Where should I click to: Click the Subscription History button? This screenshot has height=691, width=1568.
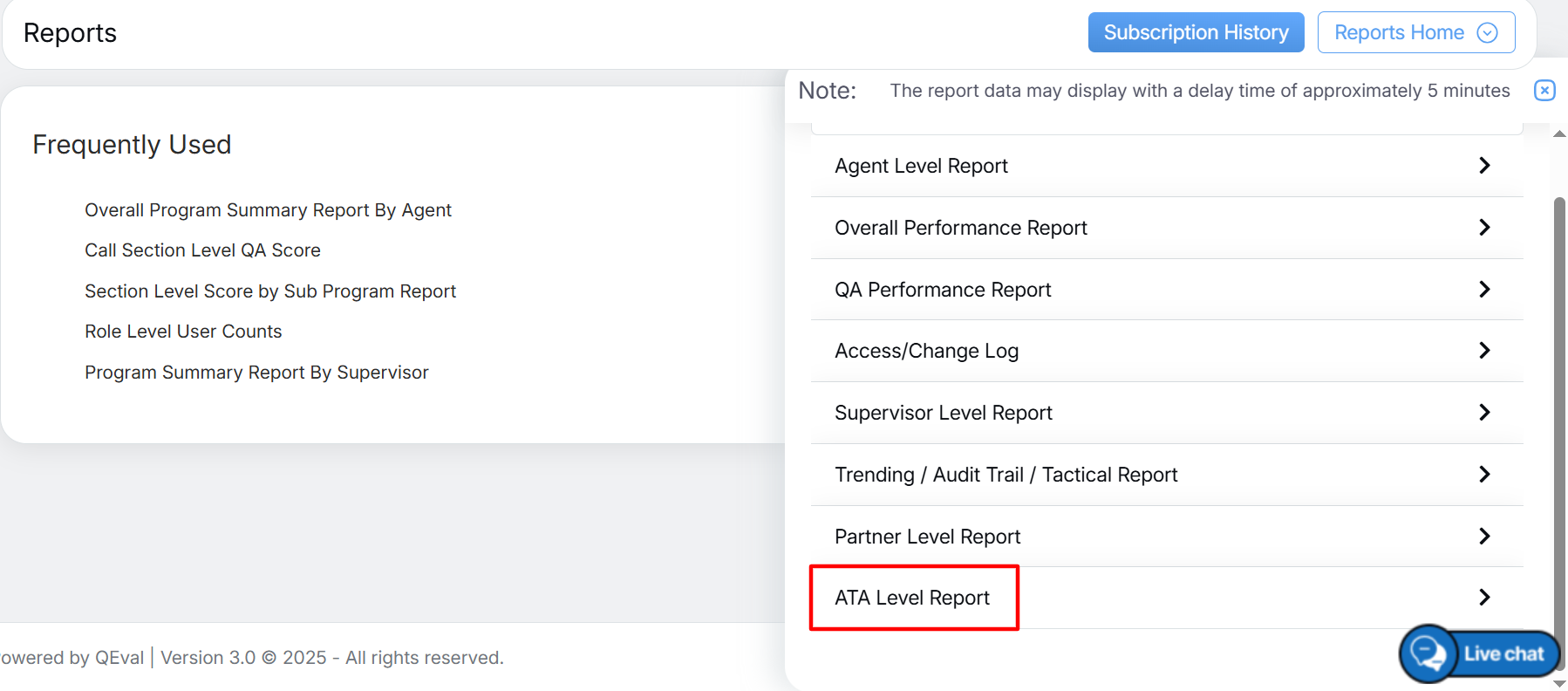tap(1196, 33)
